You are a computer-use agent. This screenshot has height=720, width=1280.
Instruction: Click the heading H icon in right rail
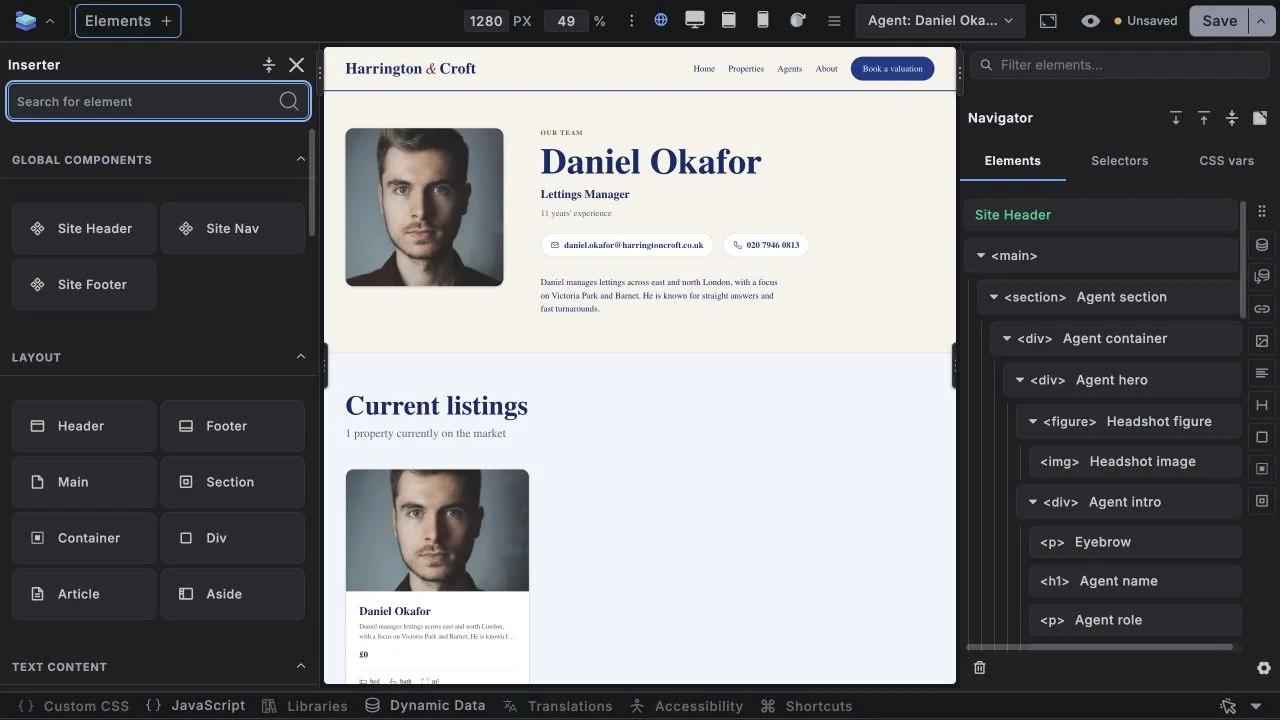click(x=1262, y=405)
